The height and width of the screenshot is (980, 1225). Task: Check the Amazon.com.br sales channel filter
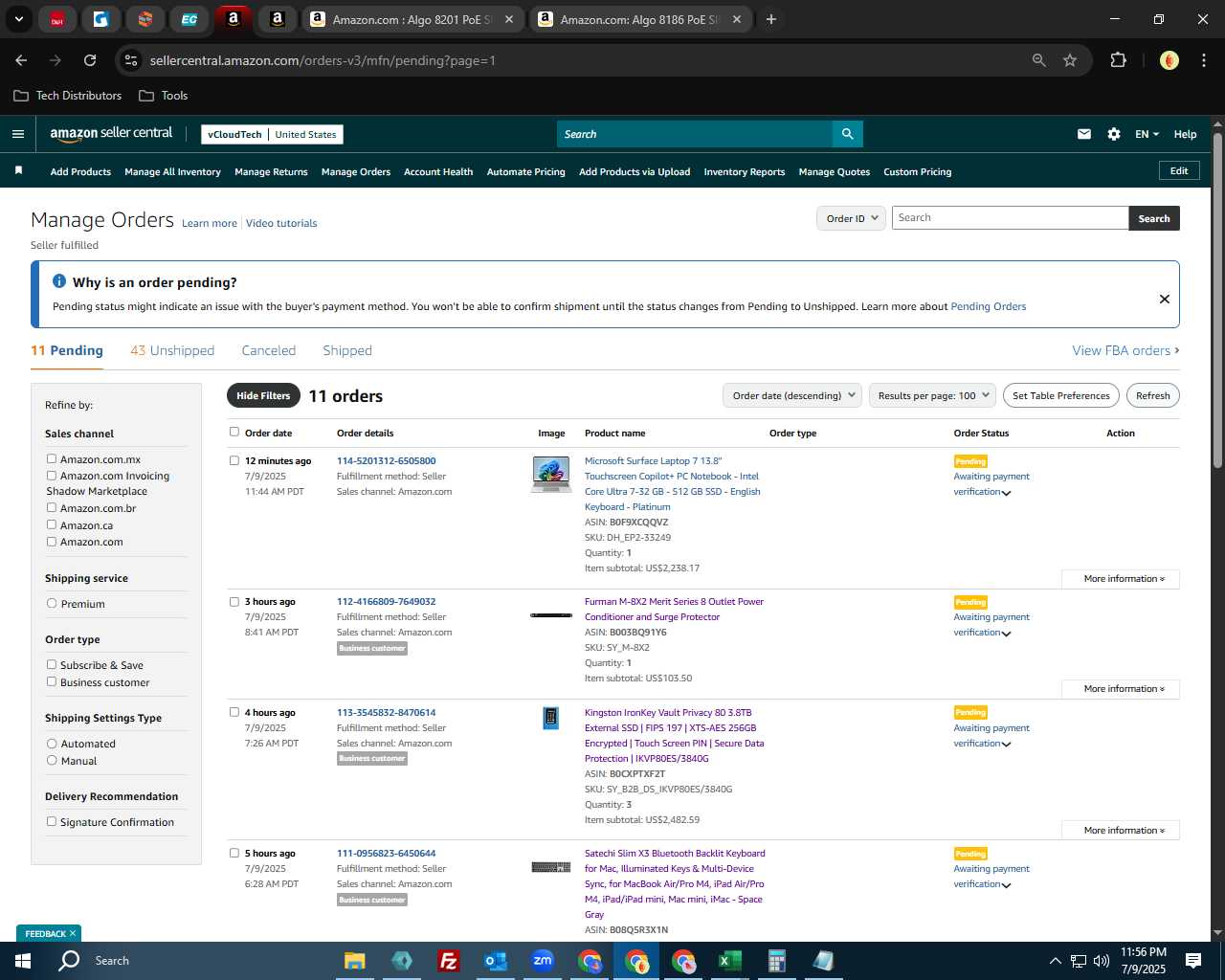[52, 508]
